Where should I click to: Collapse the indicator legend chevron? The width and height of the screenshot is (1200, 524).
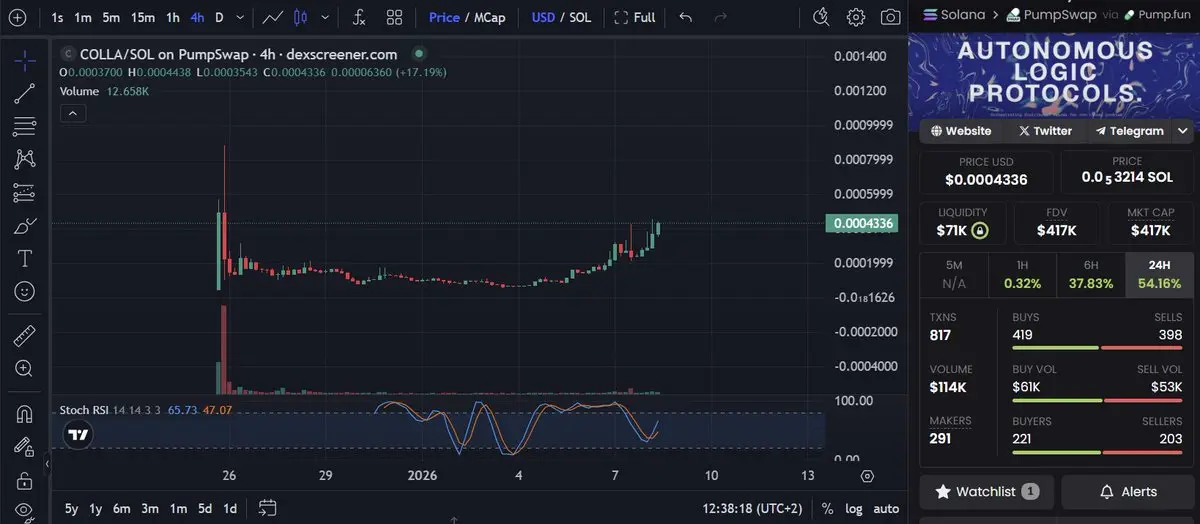coord(72,113)
